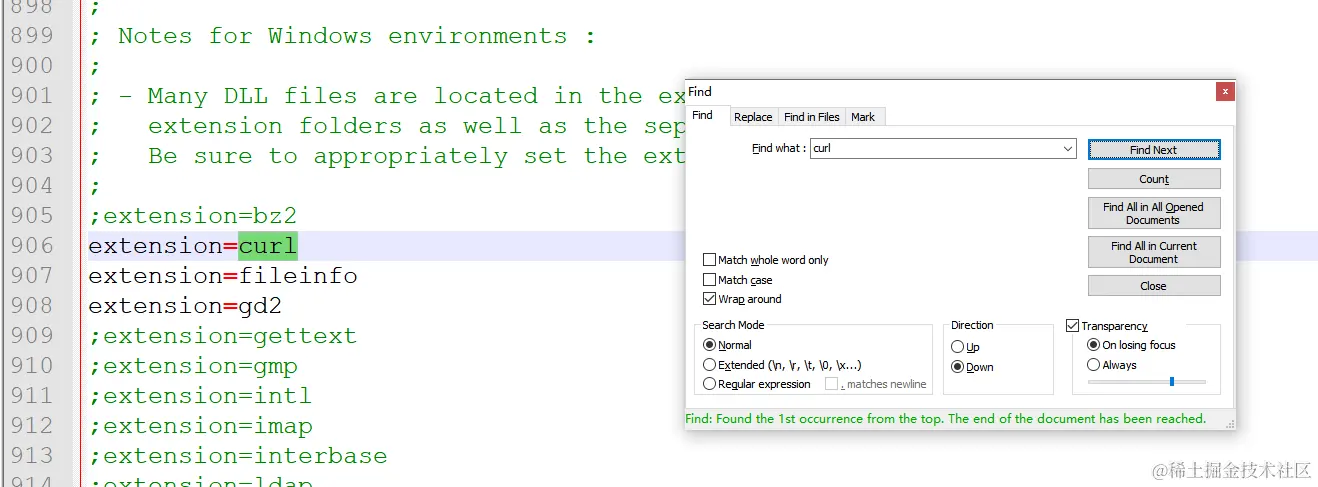Click Find All in All Opened Documents
Screen dimensions: 1318x487
[x=1154, y=213]
